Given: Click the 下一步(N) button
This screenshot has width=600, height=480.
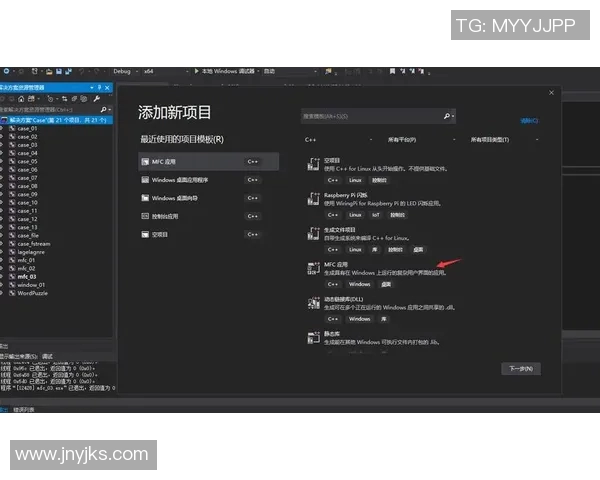Looking at the screenshot, I should pos(521,369).
